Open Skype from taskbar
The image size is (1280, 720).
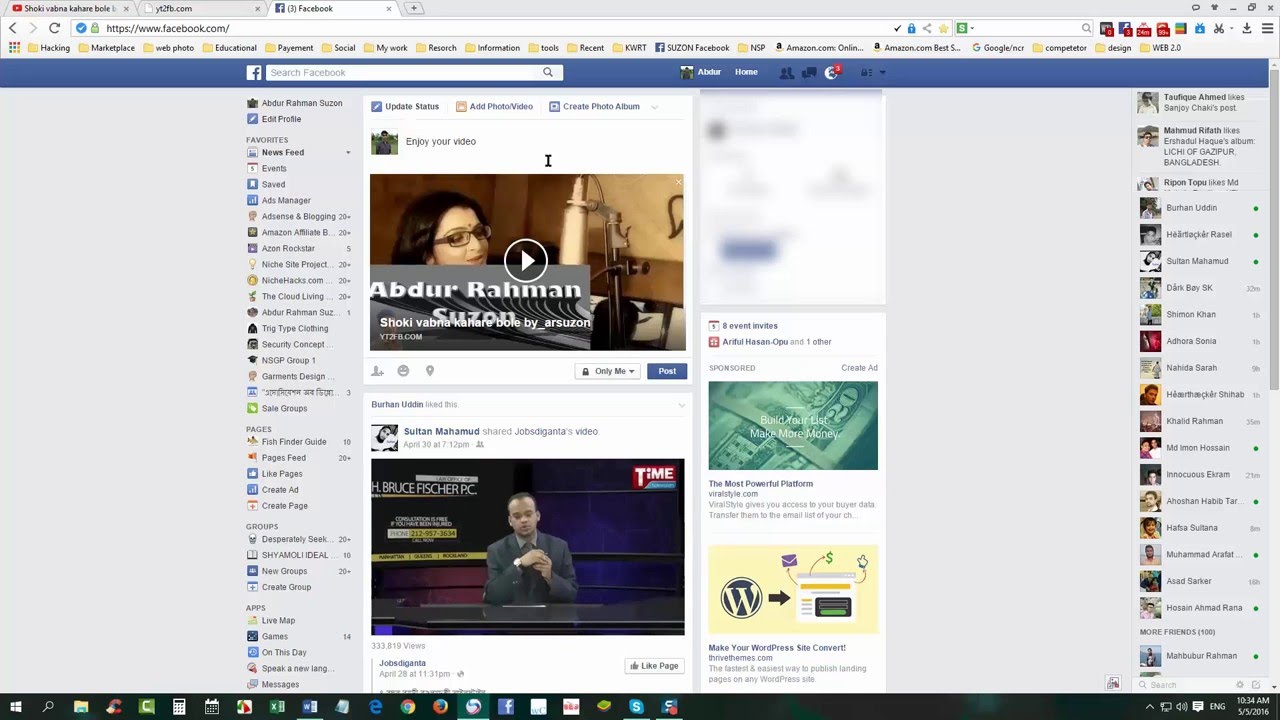(x=636, y=706)
